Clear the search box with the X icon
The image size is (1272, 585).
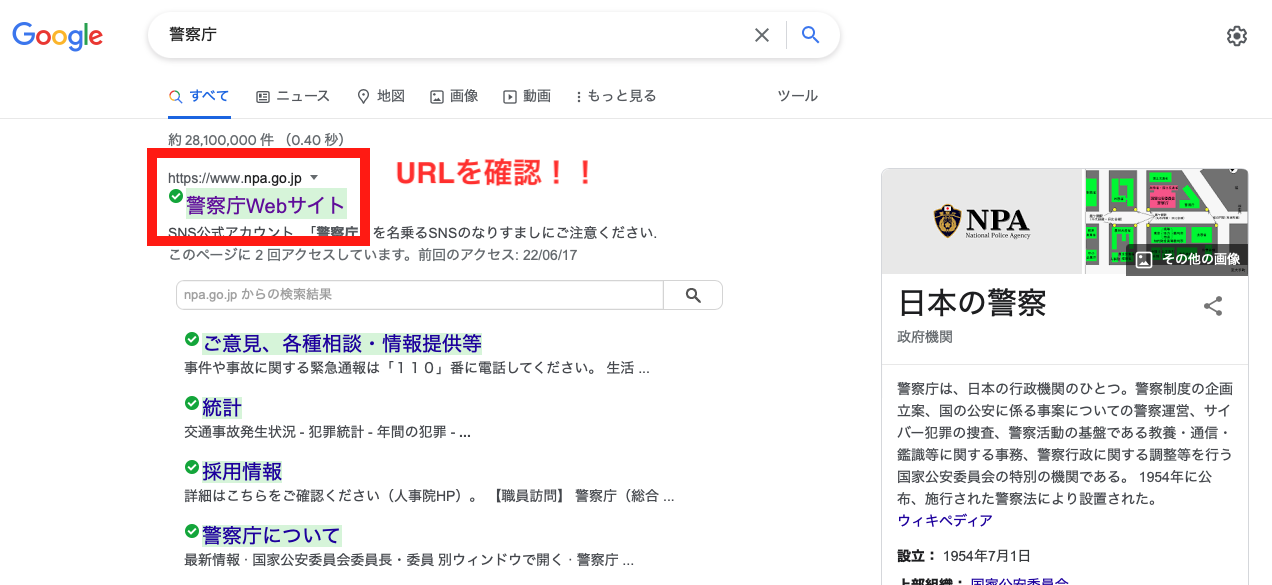tap(762, 35)
